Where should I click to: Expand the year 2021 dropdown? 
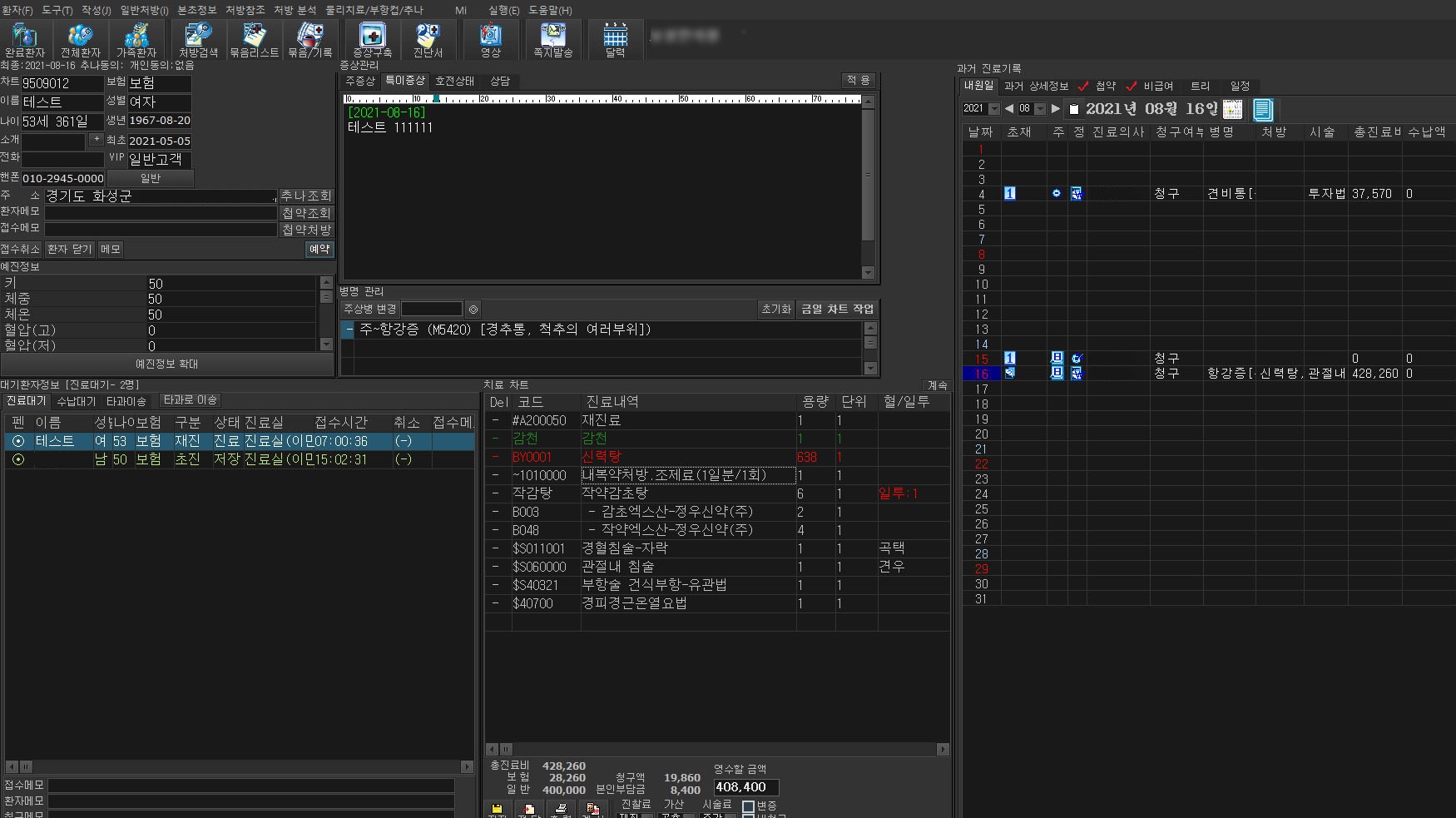(x=994, y=109)
